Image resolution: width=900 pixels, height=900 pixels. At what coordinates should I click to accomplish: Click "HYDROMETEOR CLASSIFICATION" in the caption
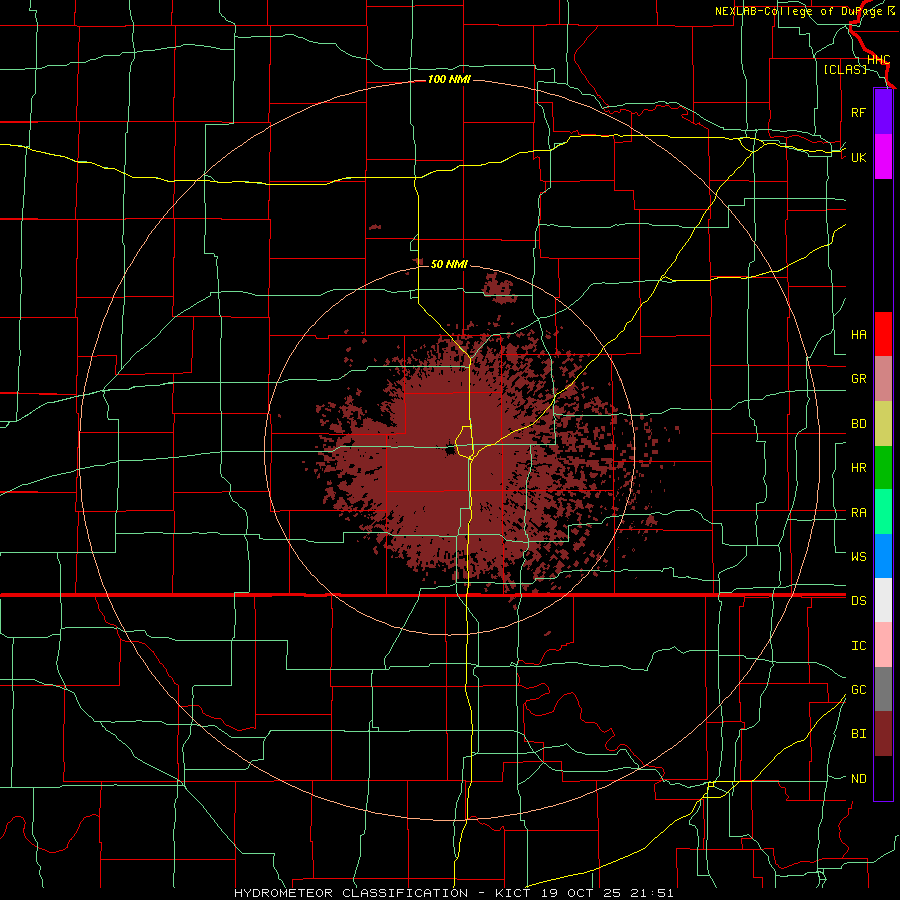[x=351, y=893]
